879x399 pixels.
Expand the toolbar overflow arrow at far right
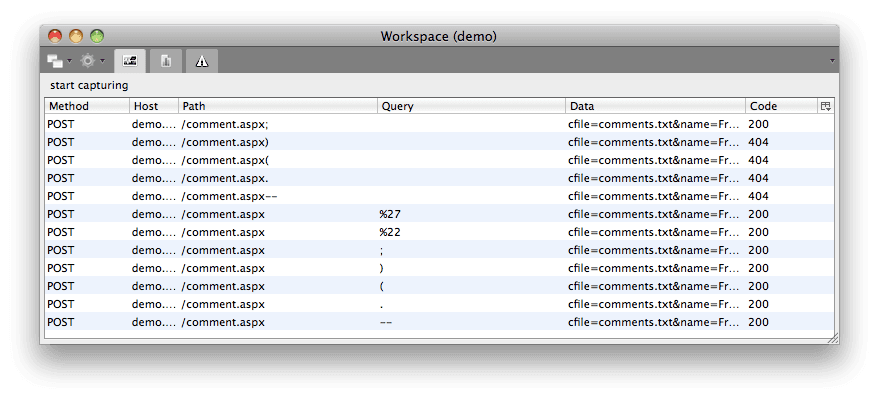pos(832,61)
